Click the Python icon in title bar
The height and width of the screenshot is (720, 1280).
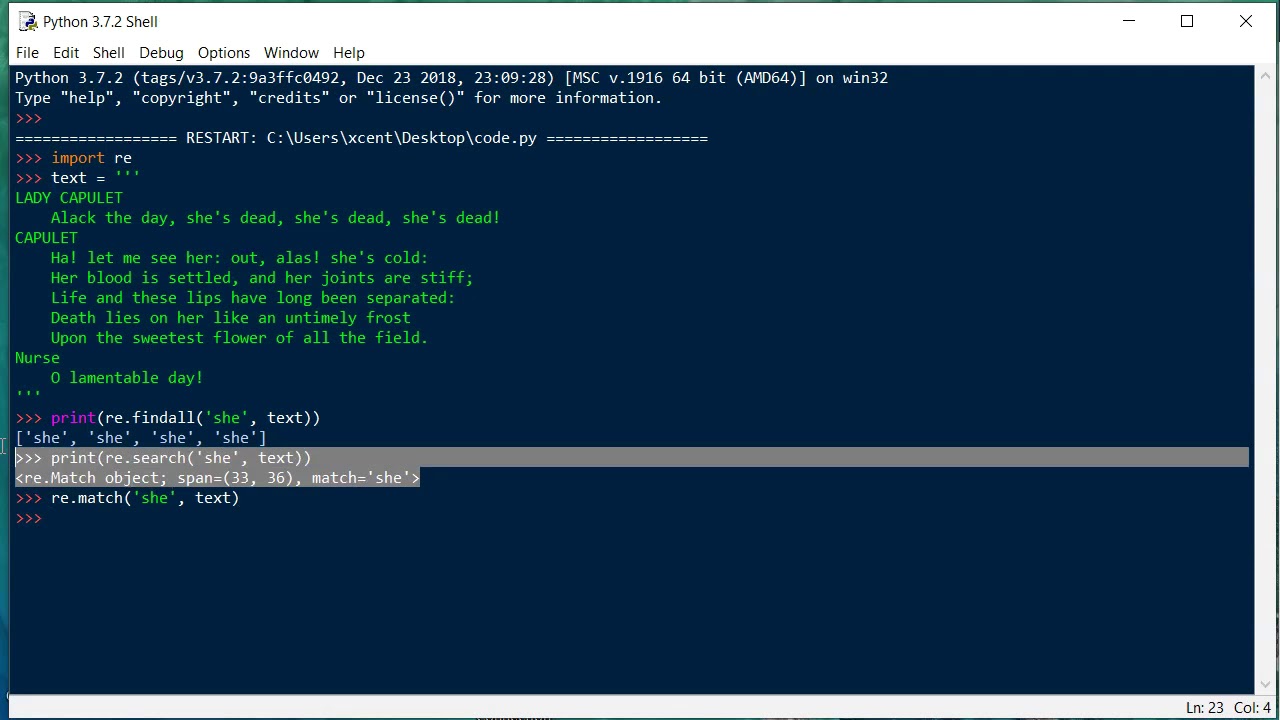click(27, 21)
